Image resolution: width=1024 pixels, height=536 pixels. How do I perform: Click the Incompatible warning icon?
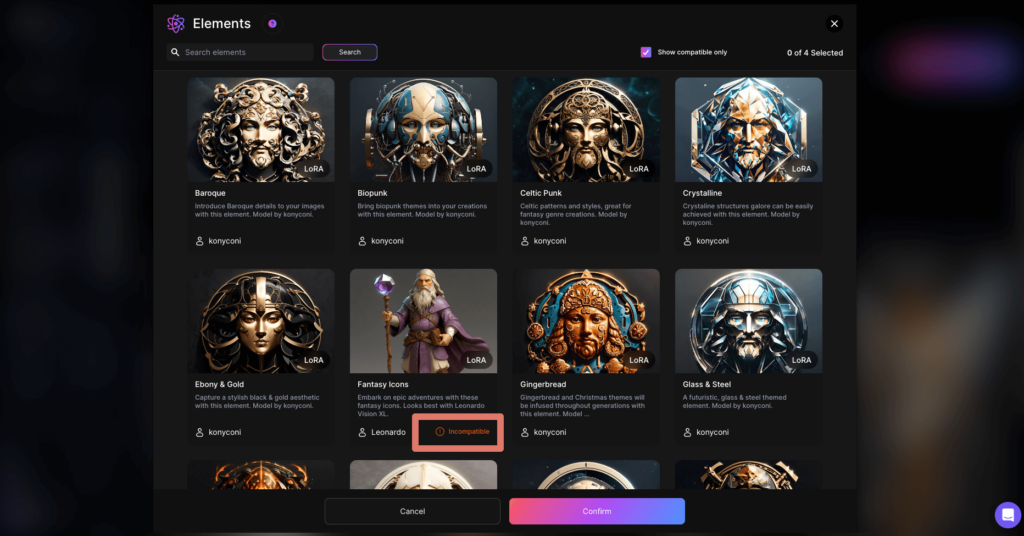click(439, 432)
